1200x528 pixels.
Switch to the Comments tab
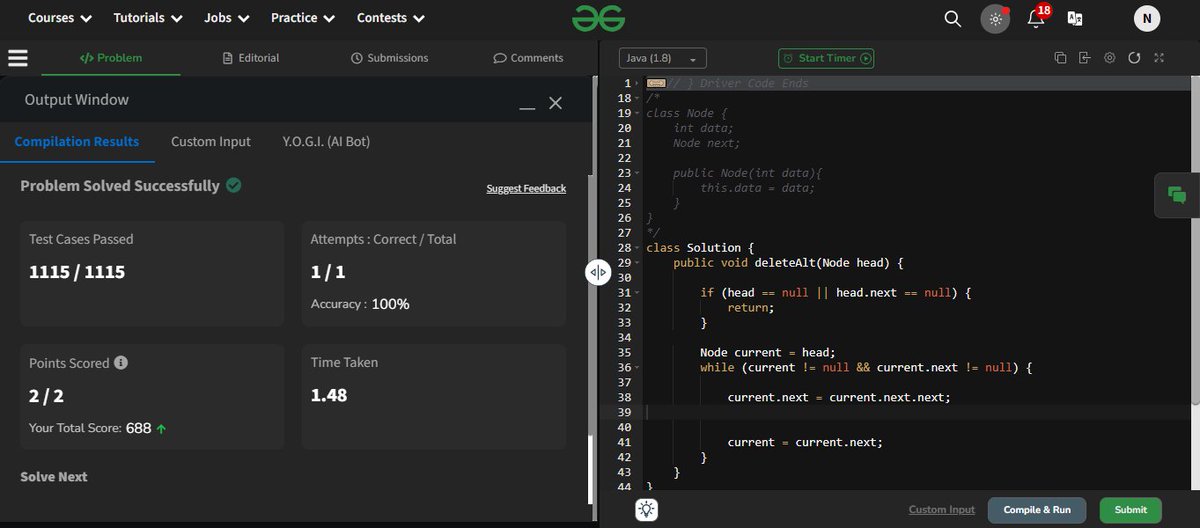pyautogui.click(x=528, y=58)
